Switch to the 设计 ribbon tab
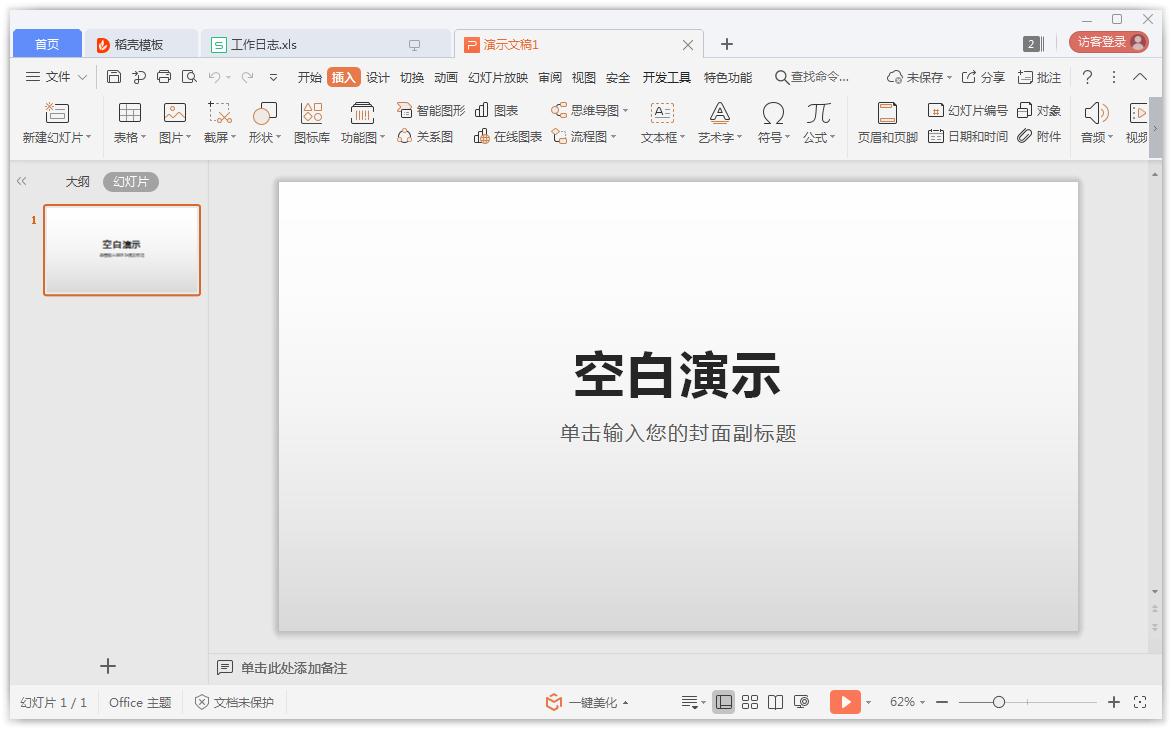Image resolution: width=1172 pixels, height=729 pixels. 376,76
